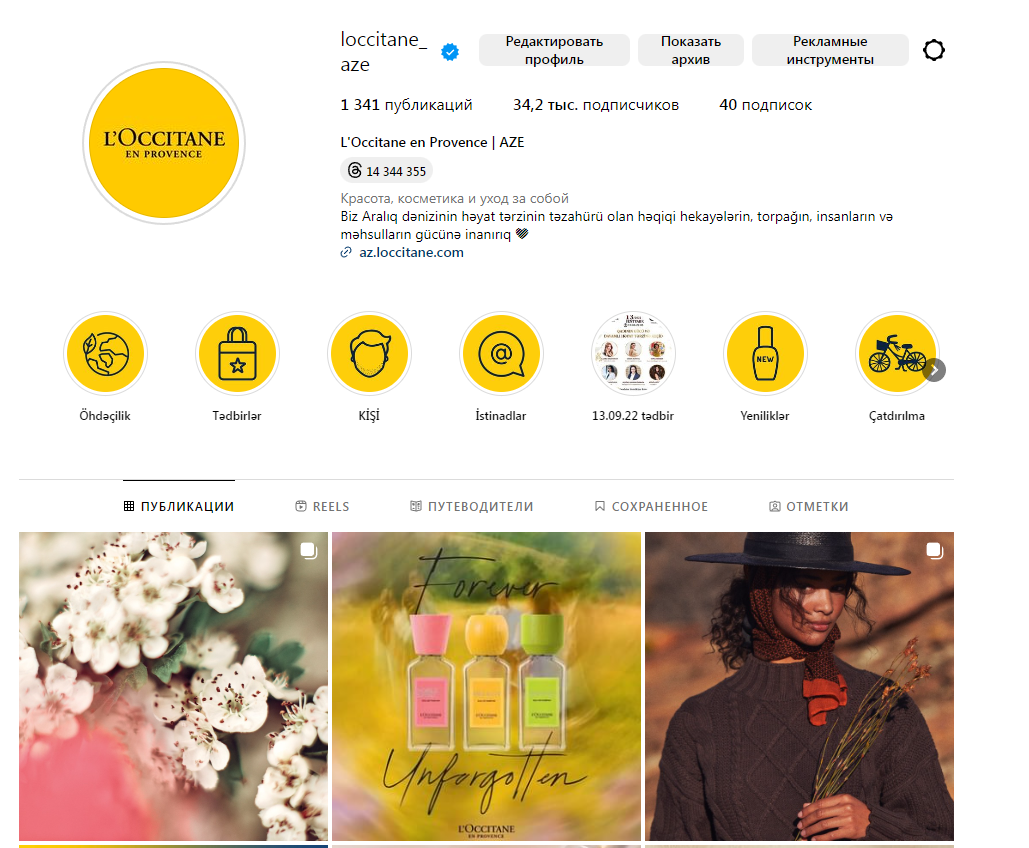Switch to the Путеводители tab

(471, 507)
